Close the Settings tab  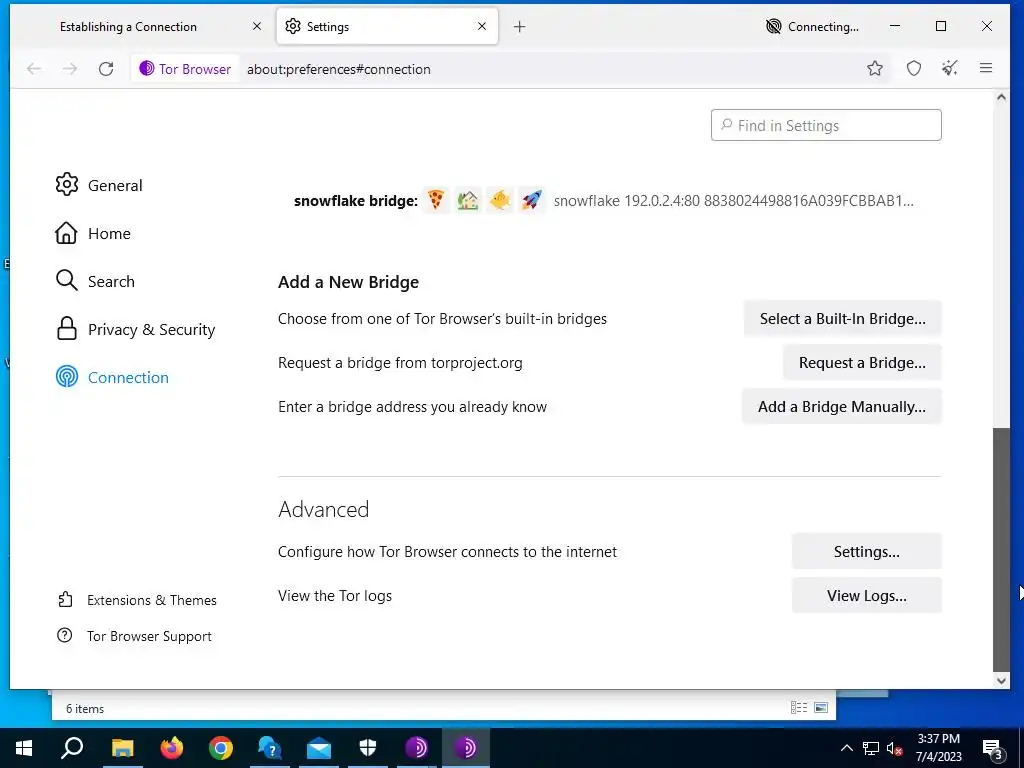pos(482,26)
